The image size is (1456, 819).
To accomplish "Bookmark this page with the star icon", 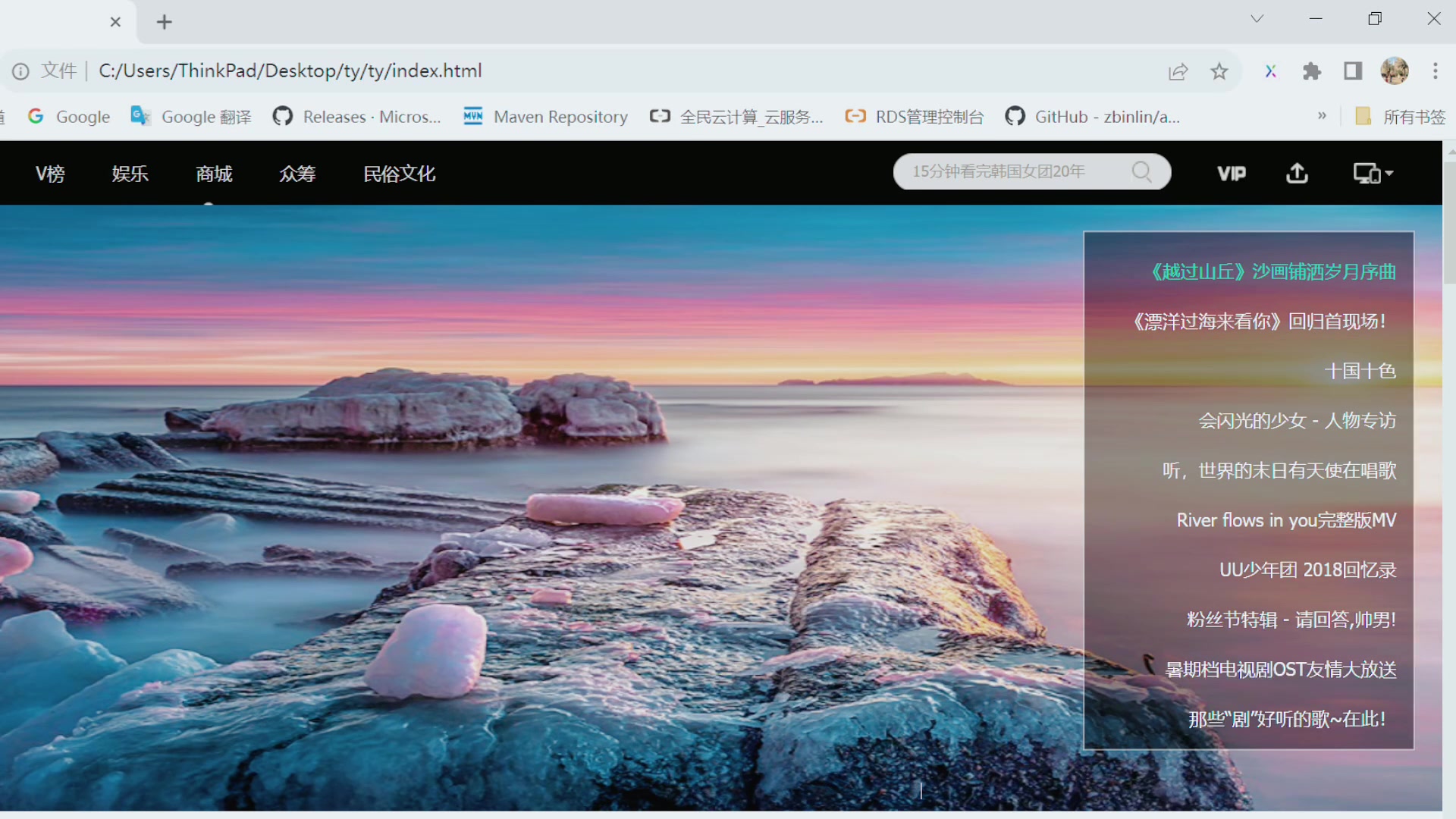I will 1219,71.
